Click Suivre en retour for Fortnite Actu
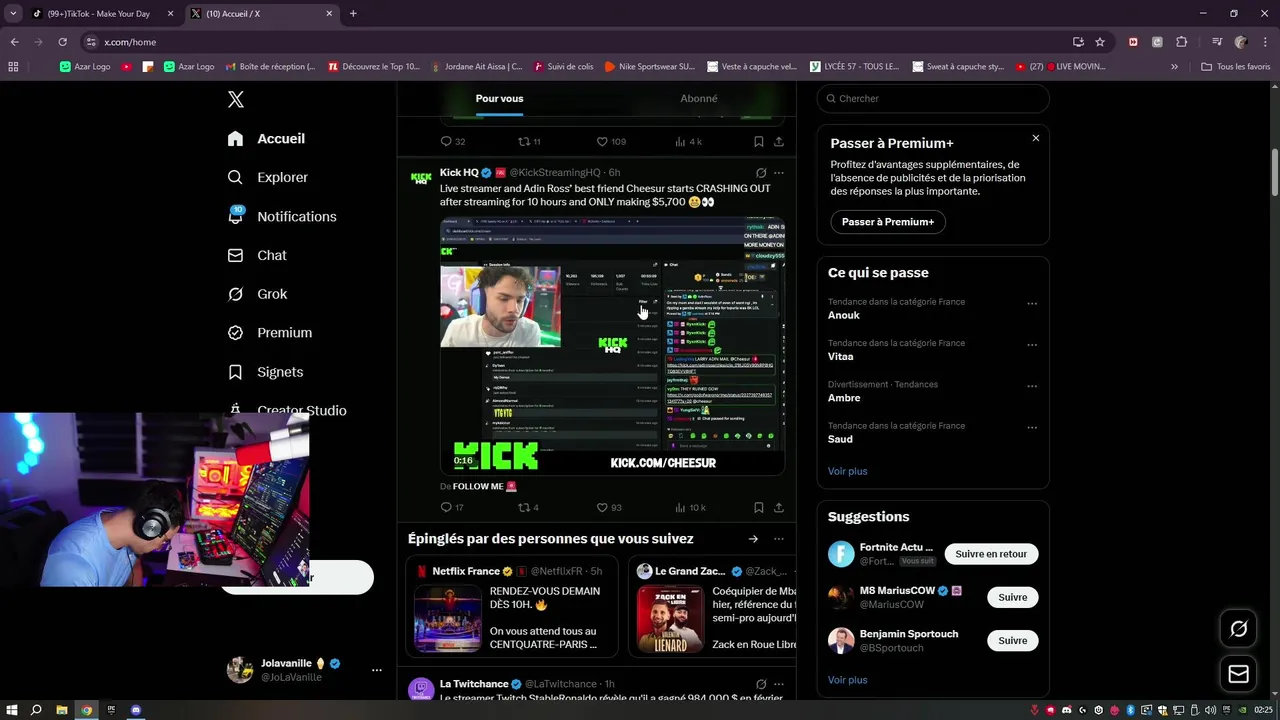Screen dimensions: 1280x720 [991, 554]
